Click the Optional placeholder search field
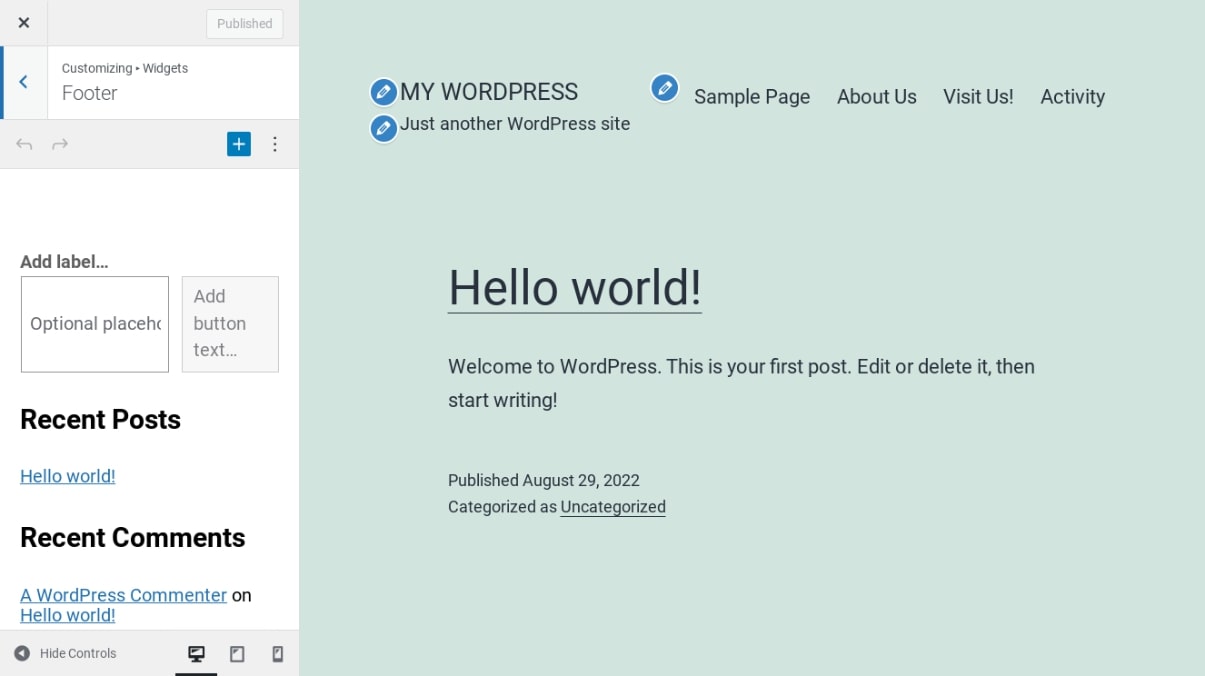This screenshot has height=676, width=1205. (95, 324)
